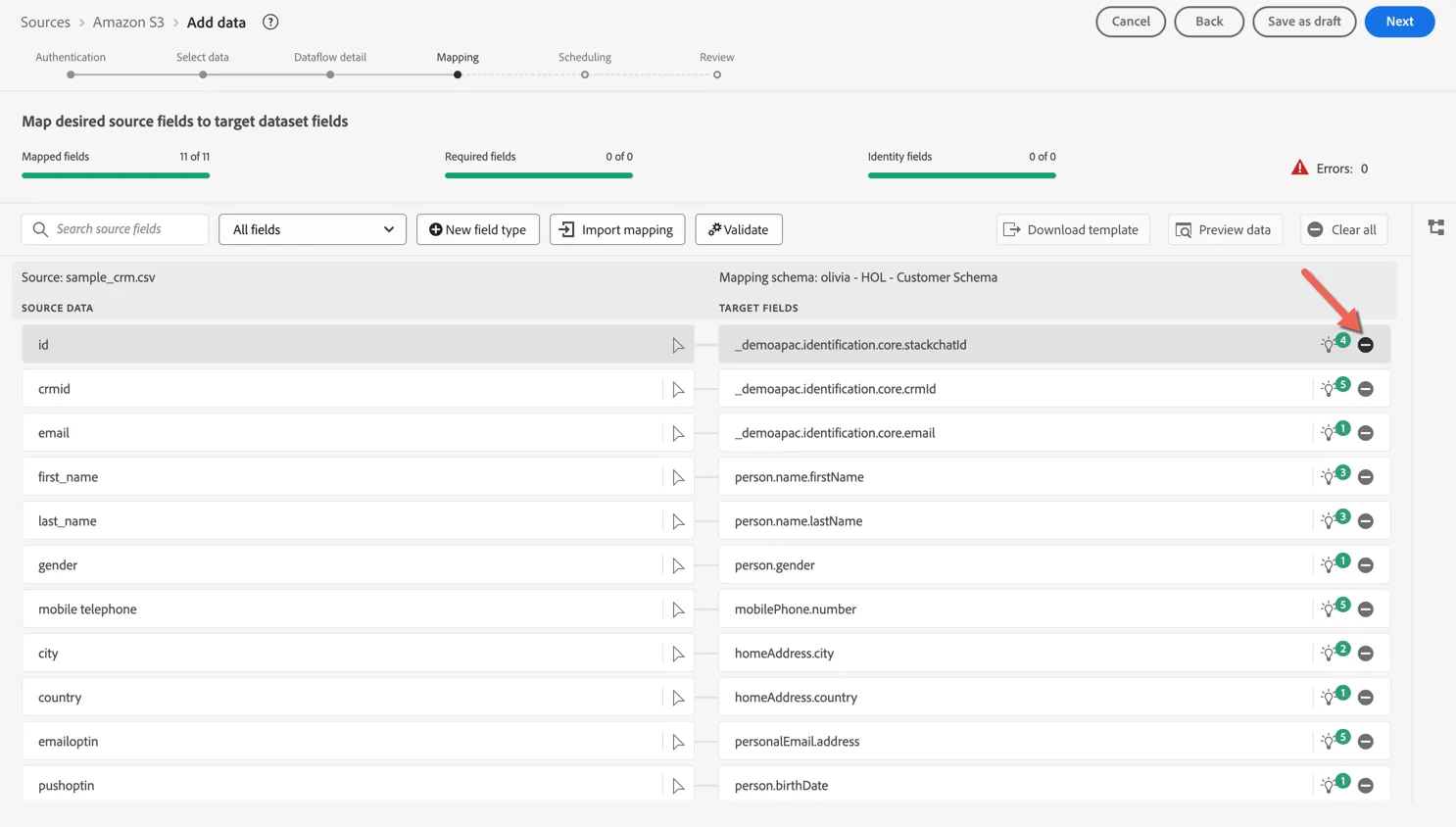Show recommendations for personalEmail.address target
This screenshot has width=1456, height=827.
[1334, 741]
